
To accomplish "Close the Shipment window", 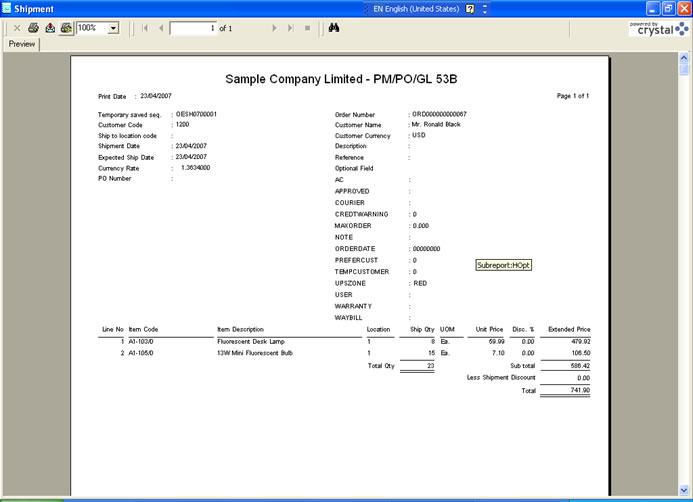I will [684, 8].
